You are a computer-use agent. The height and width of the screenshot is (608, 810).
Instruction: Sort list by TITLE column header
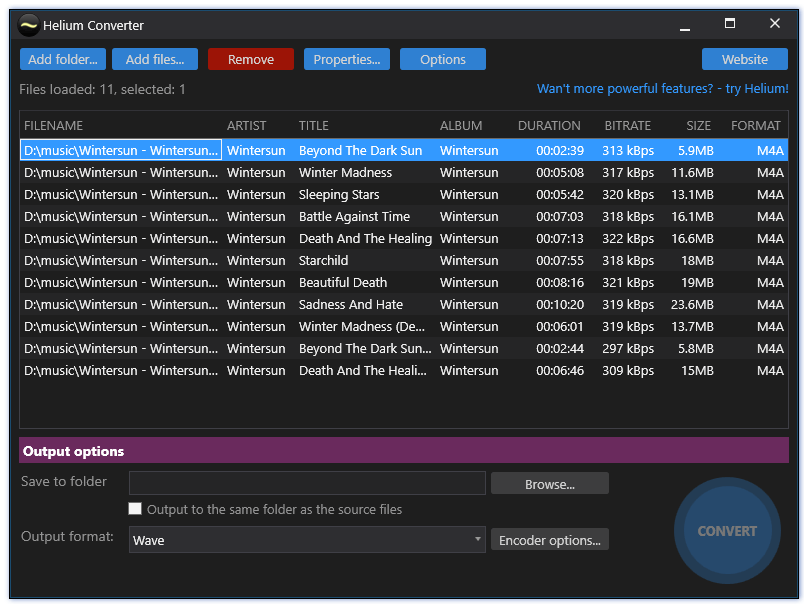pyautogui.click(x=314, y=126)
